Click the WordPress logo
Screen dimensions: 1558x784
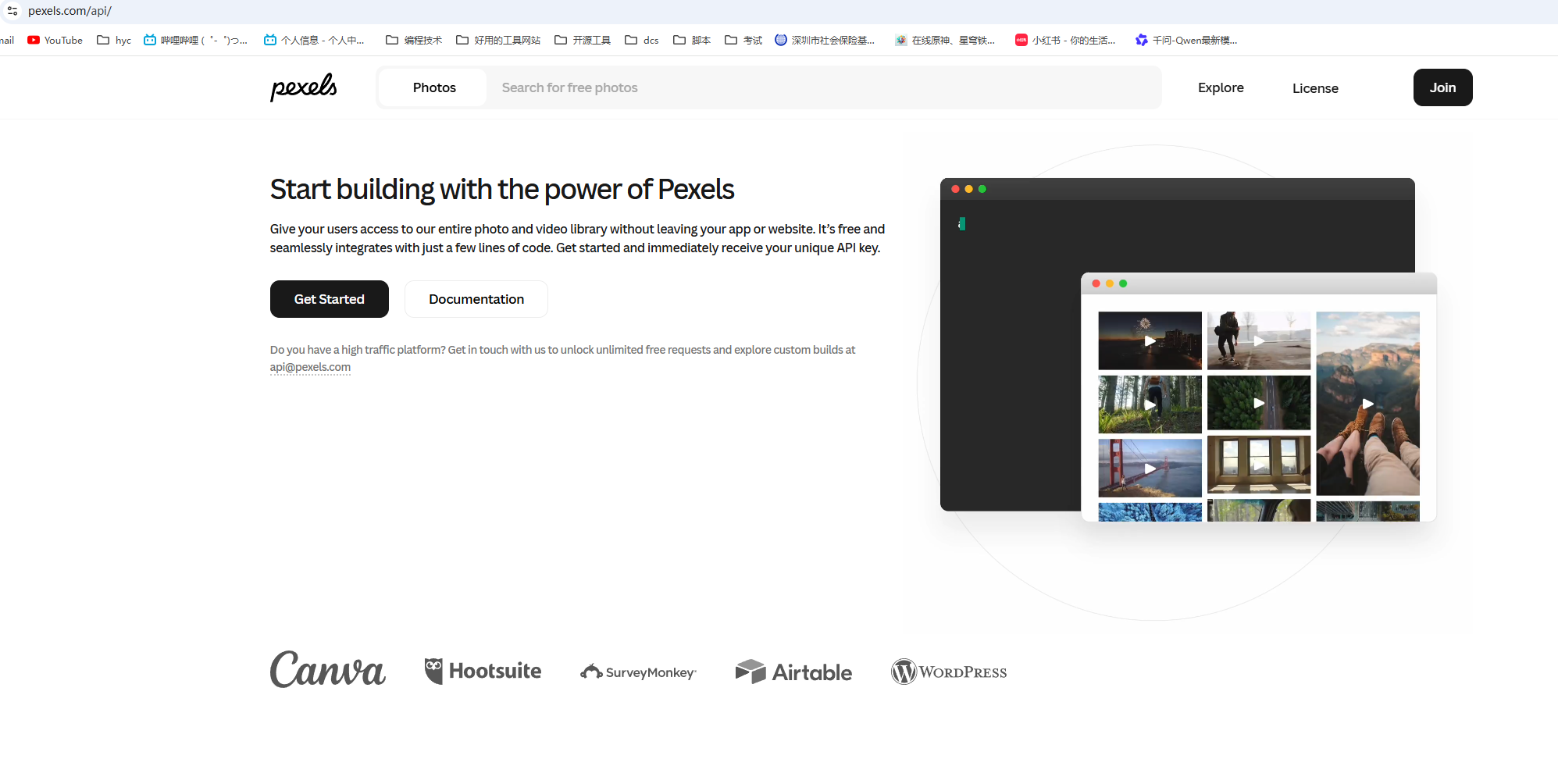coord(949,672)
